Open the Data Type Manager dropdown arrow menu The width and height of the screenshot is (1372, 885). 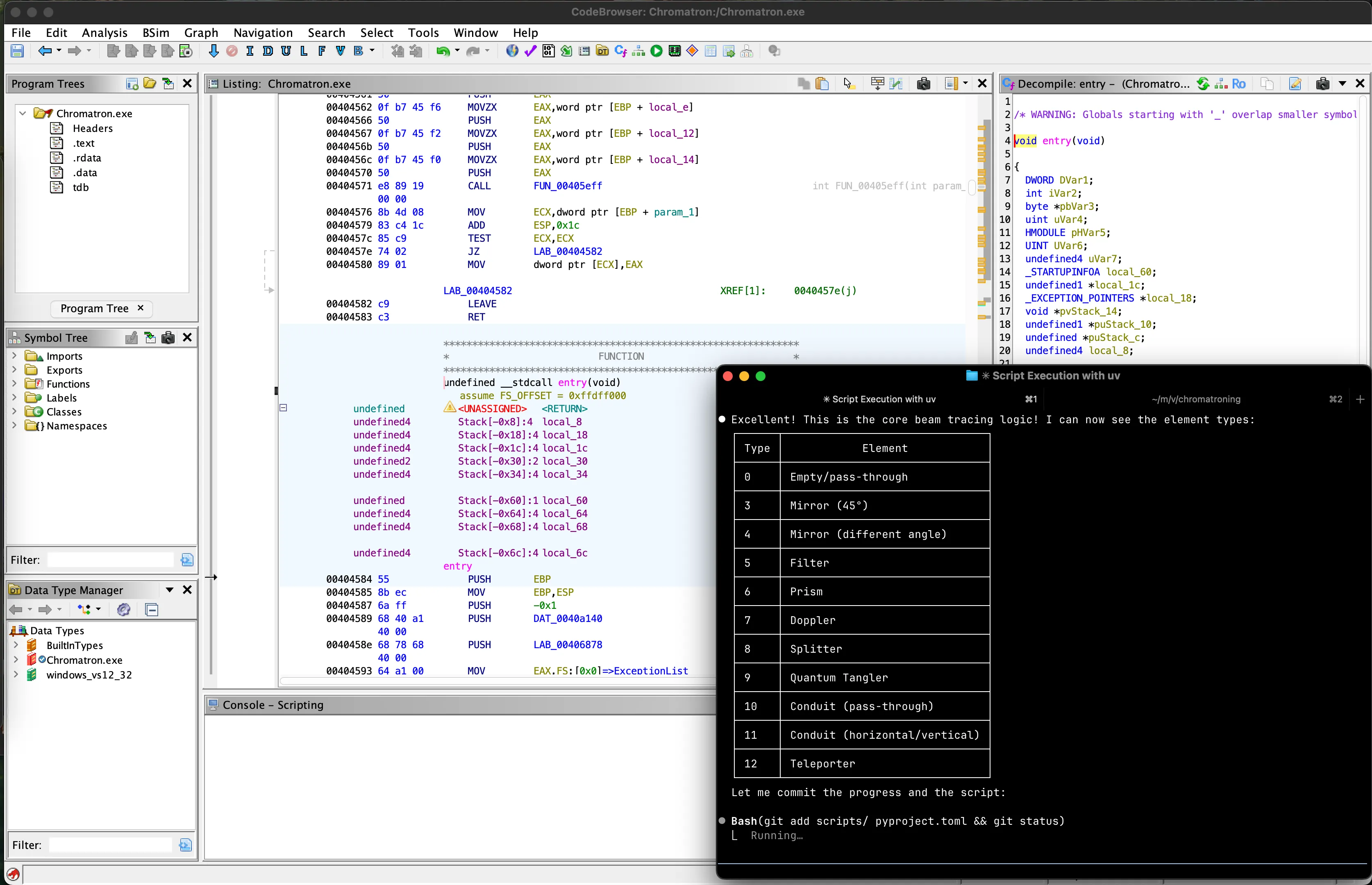[170, 590]
